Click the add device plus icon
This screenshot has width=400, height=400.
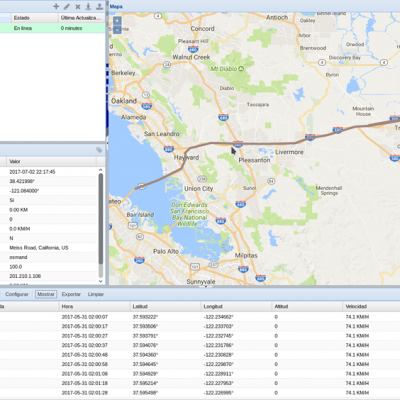point(56,6)
